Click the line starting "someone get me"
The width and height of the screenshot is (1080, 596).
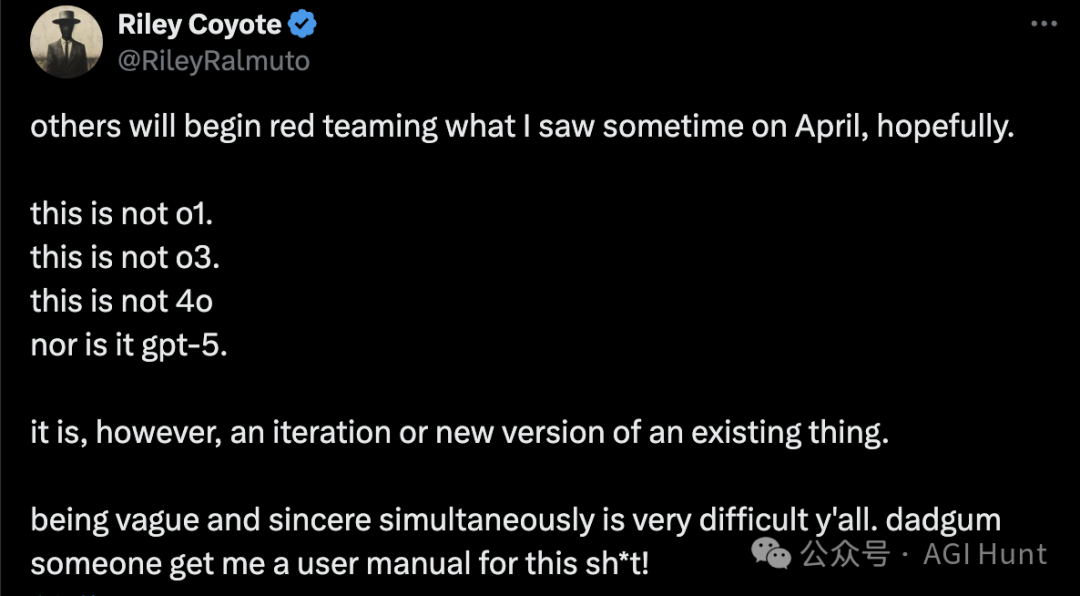click(340, 563)
